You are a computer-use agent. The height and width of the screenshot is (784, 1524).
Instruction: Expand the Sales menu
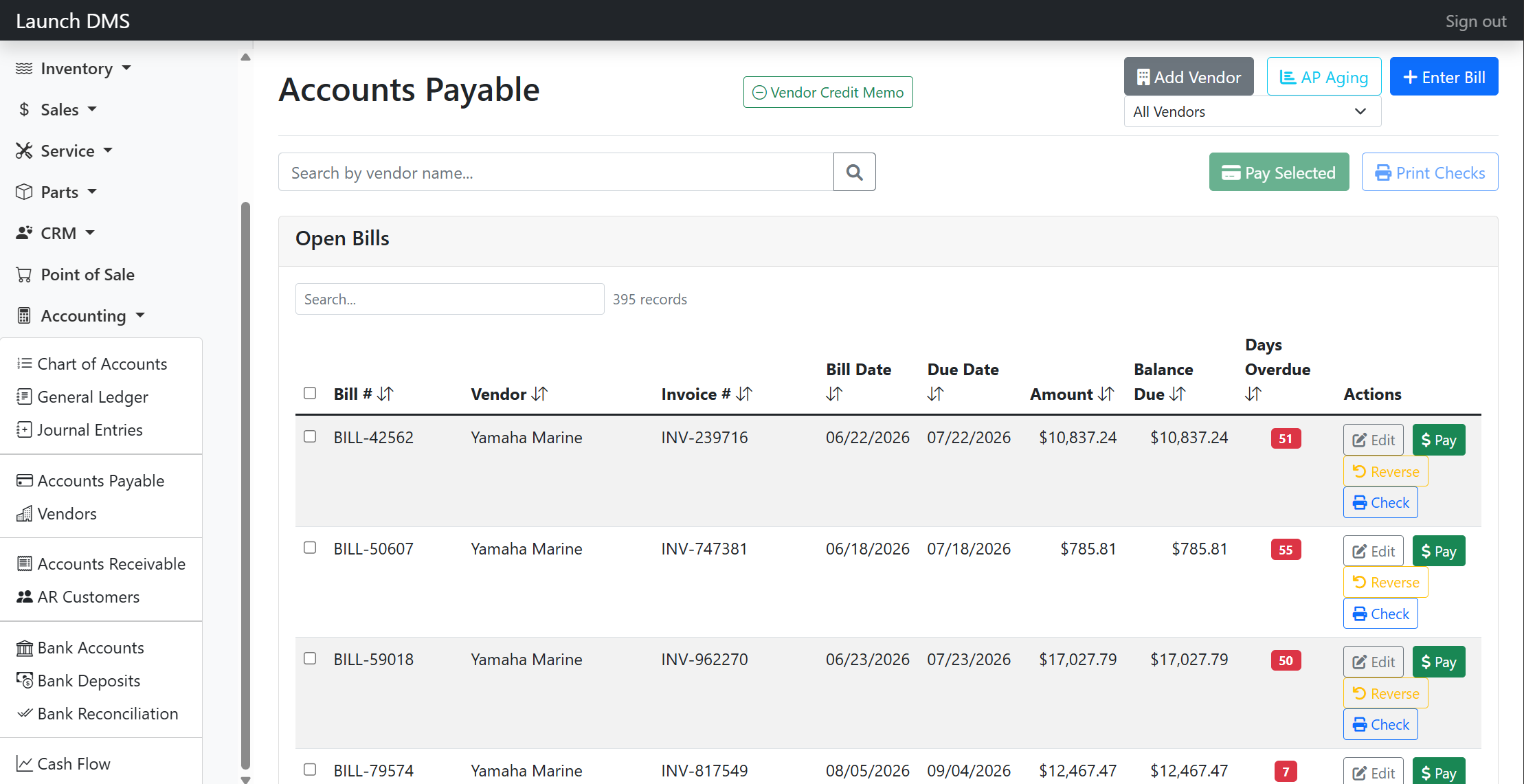pos(56,110)
